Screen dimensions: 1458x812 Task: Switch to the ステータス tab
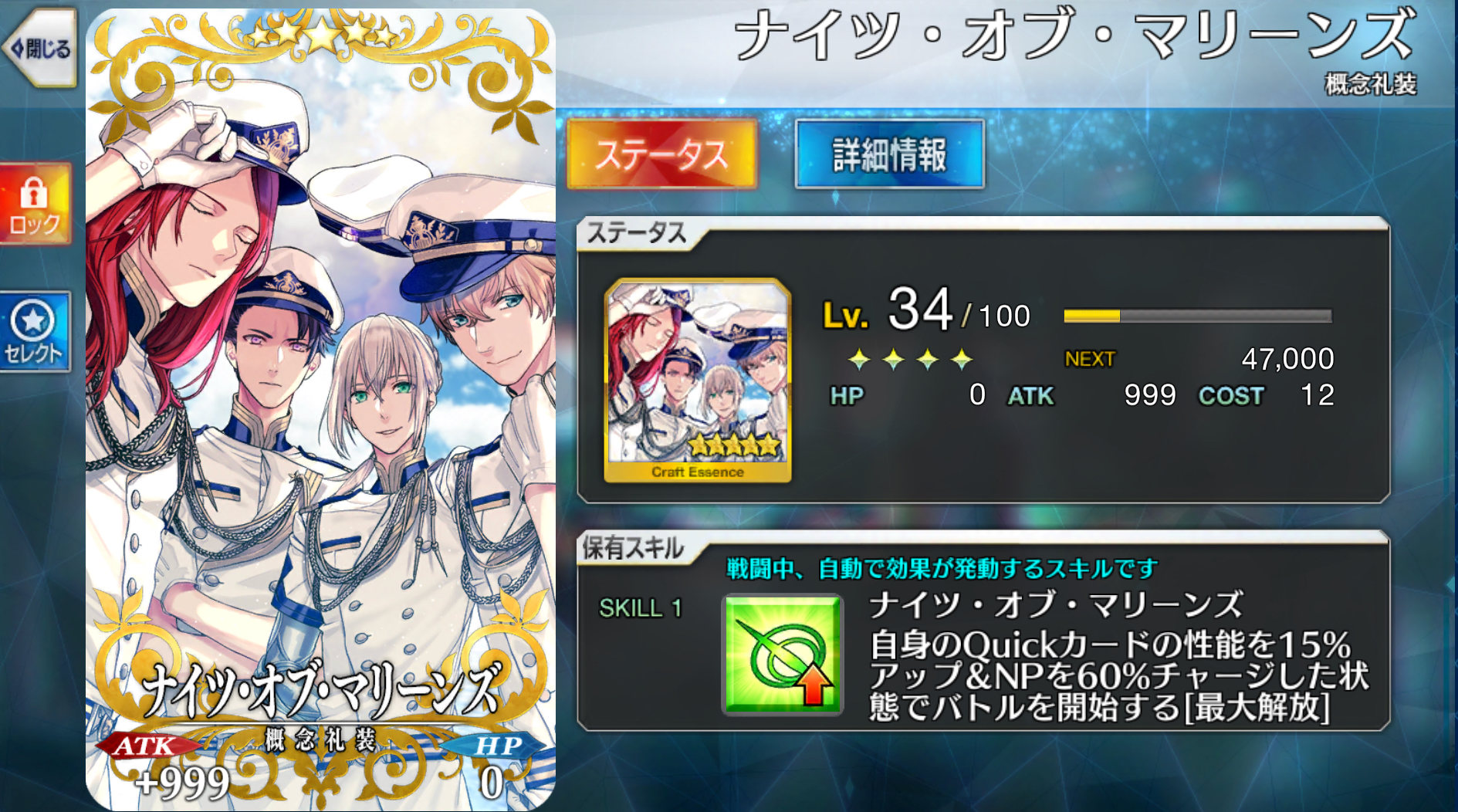(x=662, y=154)
